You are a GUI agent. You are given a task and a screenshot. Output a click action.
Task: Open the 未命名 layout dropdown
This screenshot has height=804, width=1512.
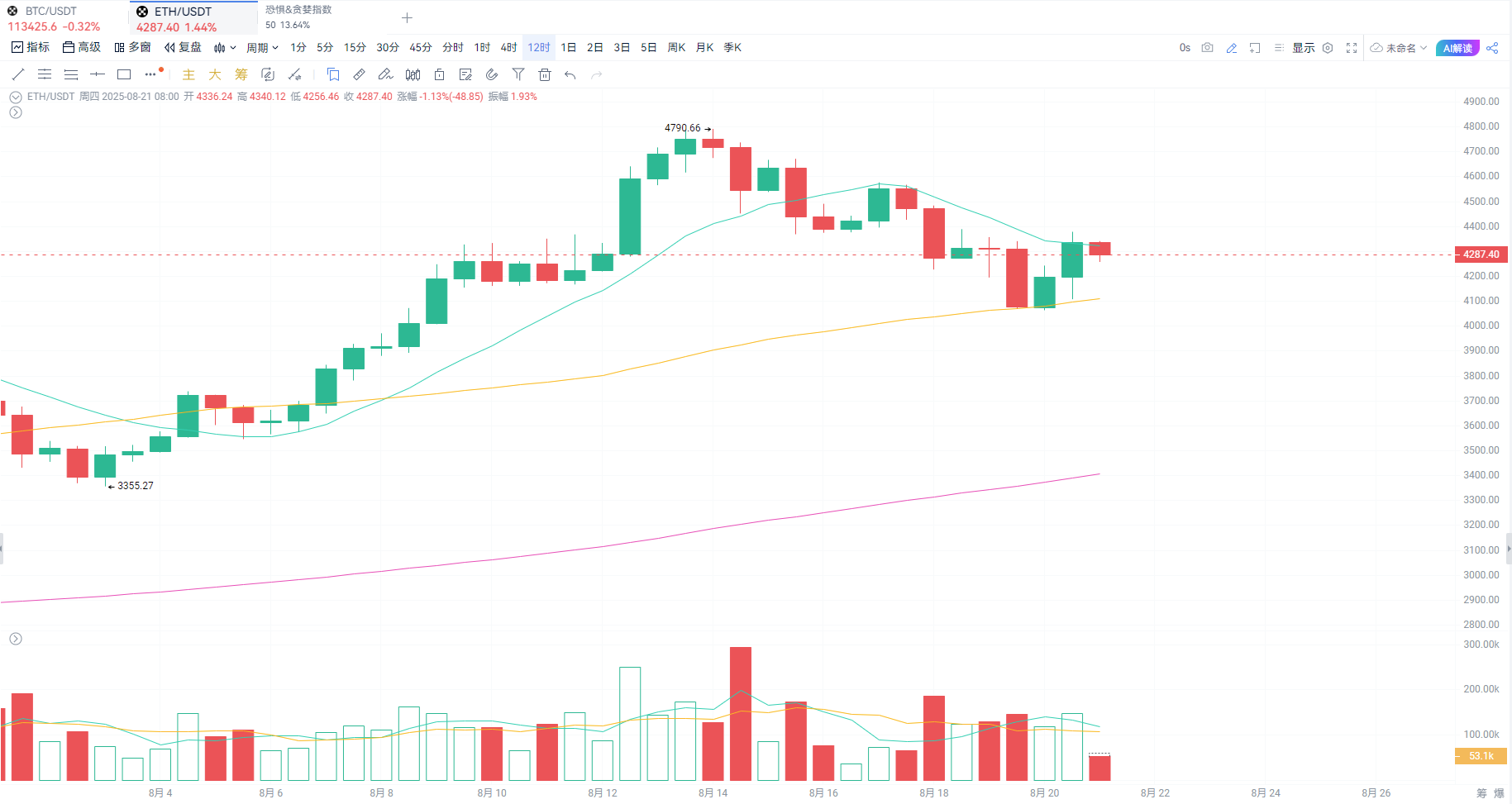tap(1399, 48)
